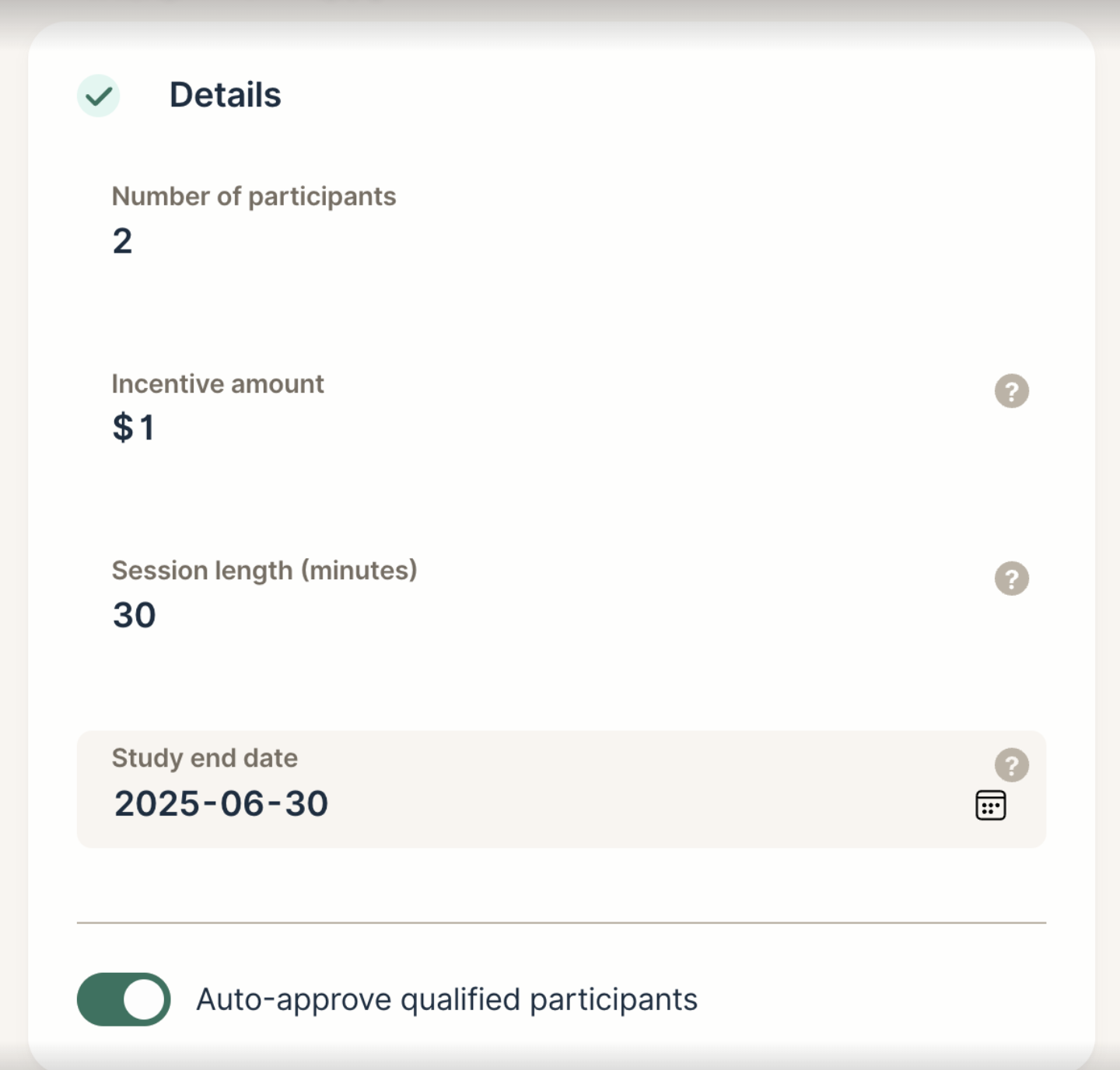Screen dimensions: 1120x1070
Task: Focus the Incentive amount value 1
Action: click(x=147, y=428)
